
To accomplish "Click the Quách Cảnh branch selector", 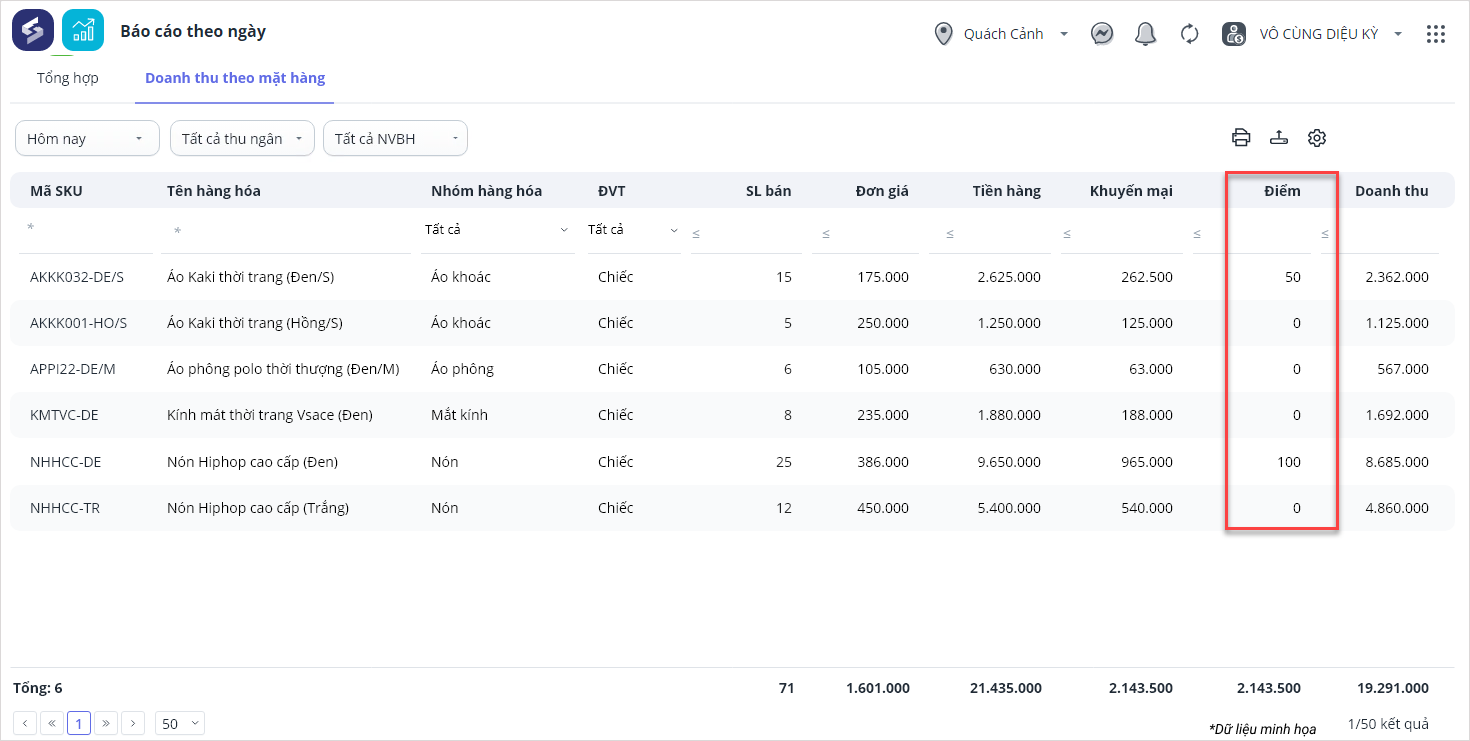I will tap(1002, 34).
